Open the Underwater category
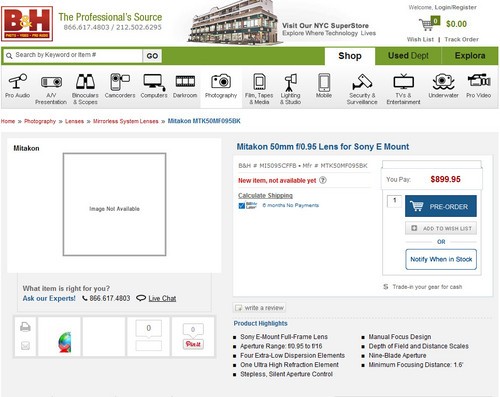Image resolution: width=500 pixels, height=397 pixels. 443,86
